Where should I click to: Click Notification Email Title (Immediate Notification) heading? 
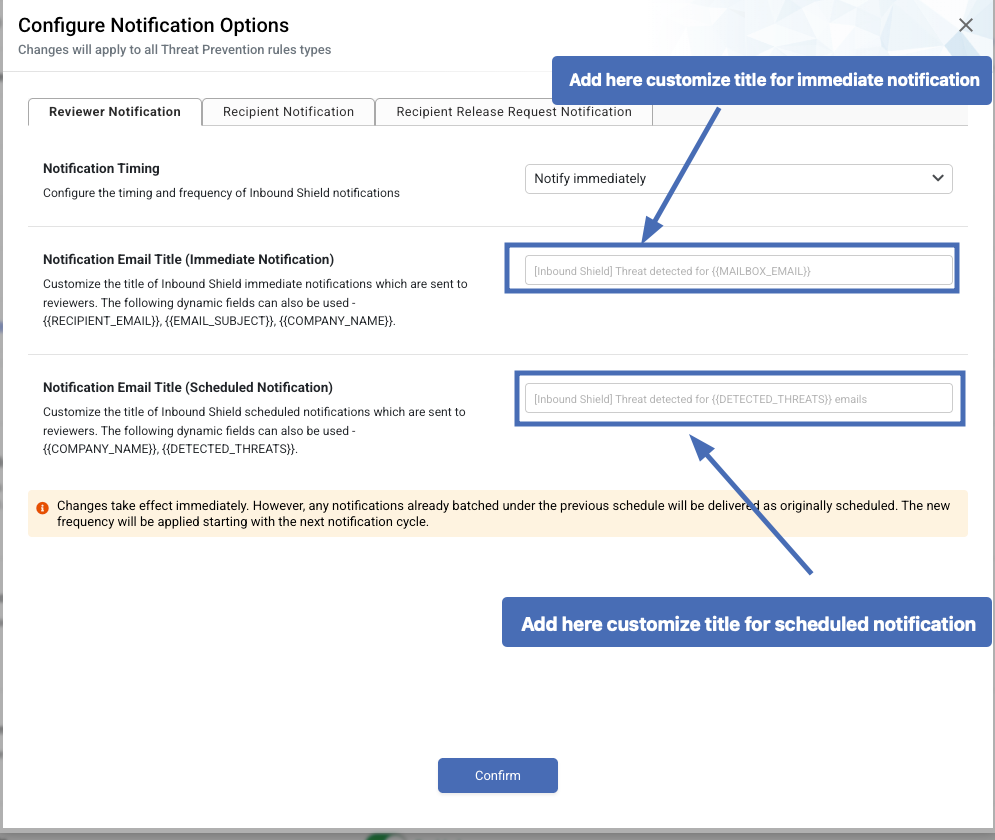coord(188,259)
